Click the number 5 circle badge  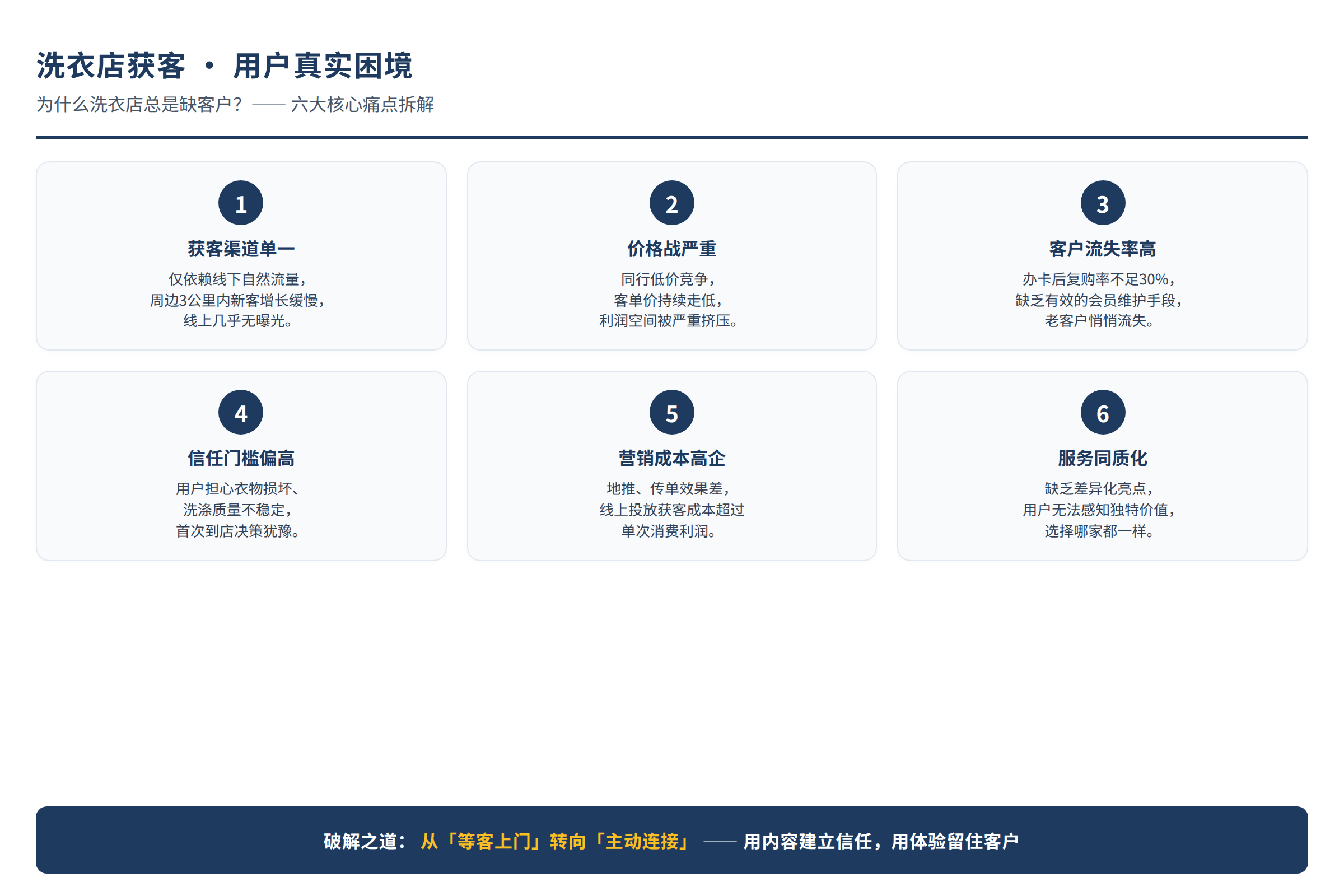(671, 413)
